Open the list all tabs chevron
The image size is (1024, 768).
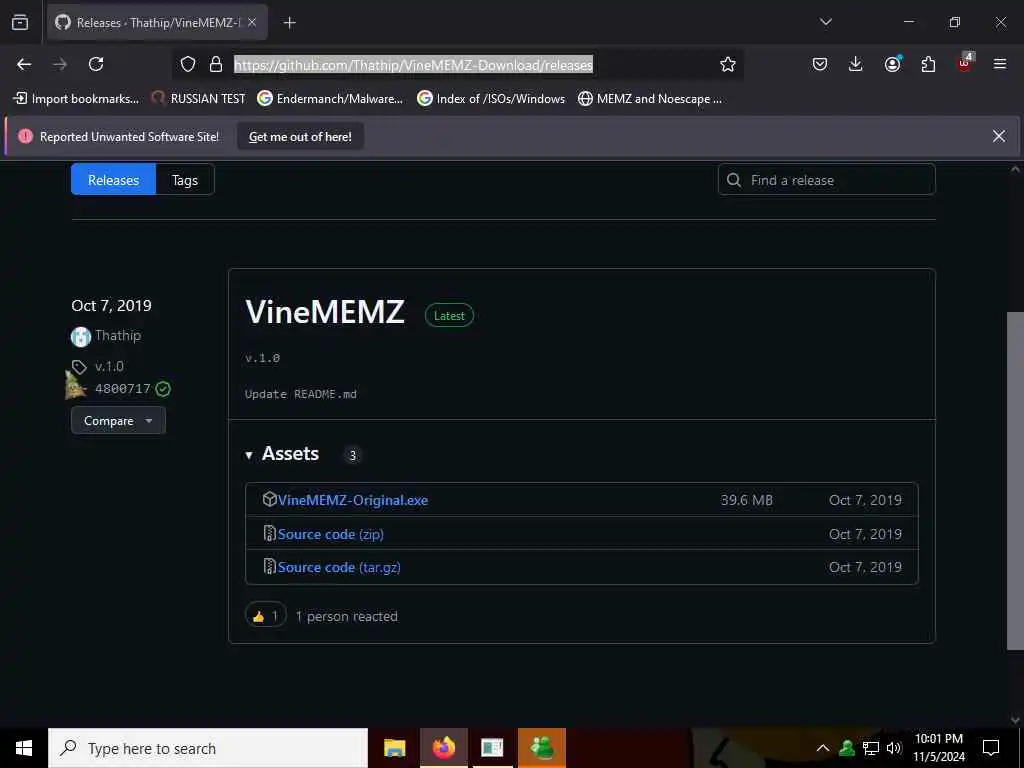[x=825, y=22]
